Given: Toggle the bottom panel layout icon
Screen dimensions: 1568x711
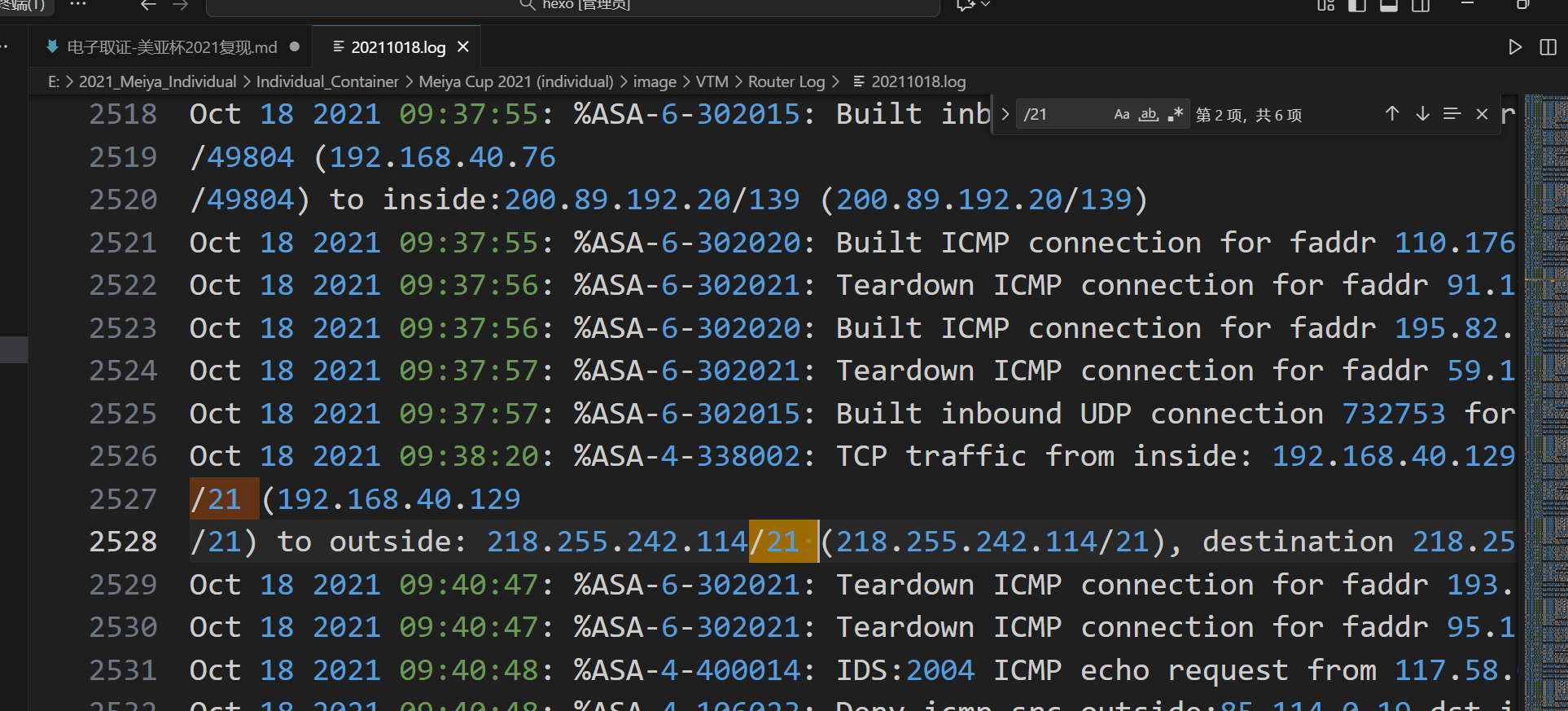Looking at the screenshot, I should pyautogui.click(x=1389, y=5).
